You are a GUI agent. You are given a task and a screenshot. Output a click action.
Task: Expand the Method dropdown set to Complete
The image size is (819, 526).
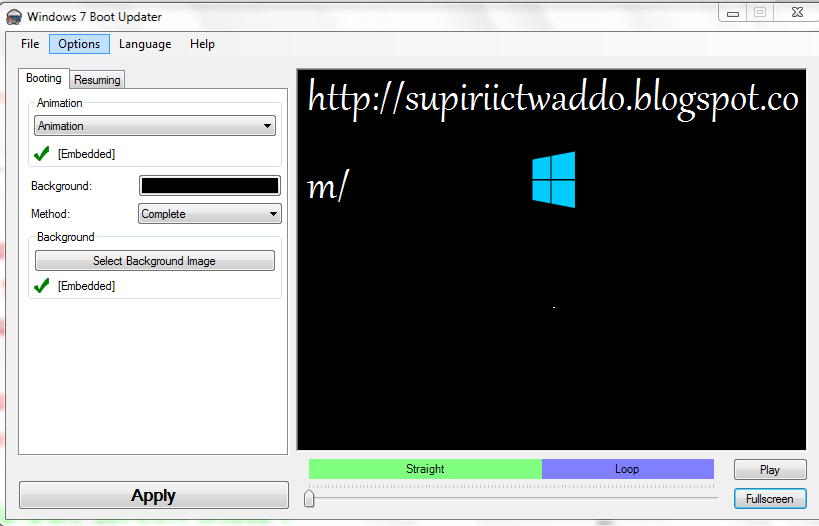tap(210, 214)
